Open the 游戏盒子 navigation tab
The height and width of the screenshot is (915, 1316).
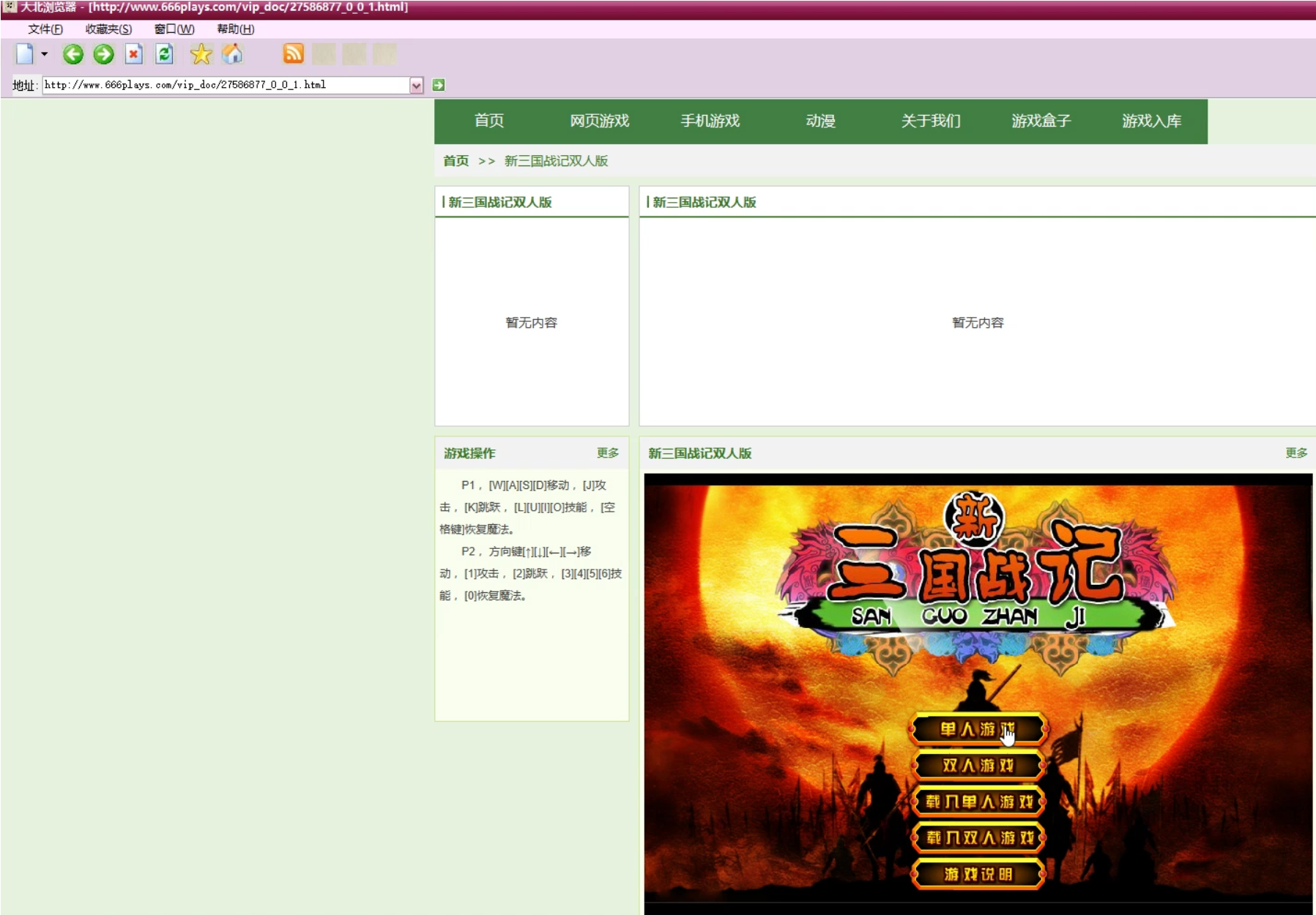[1041, 121]
